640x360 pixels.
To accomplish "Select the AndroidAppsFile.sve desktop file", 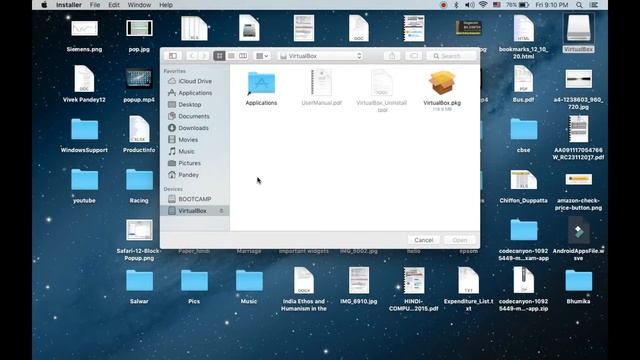I will click(x=578, y=239).
